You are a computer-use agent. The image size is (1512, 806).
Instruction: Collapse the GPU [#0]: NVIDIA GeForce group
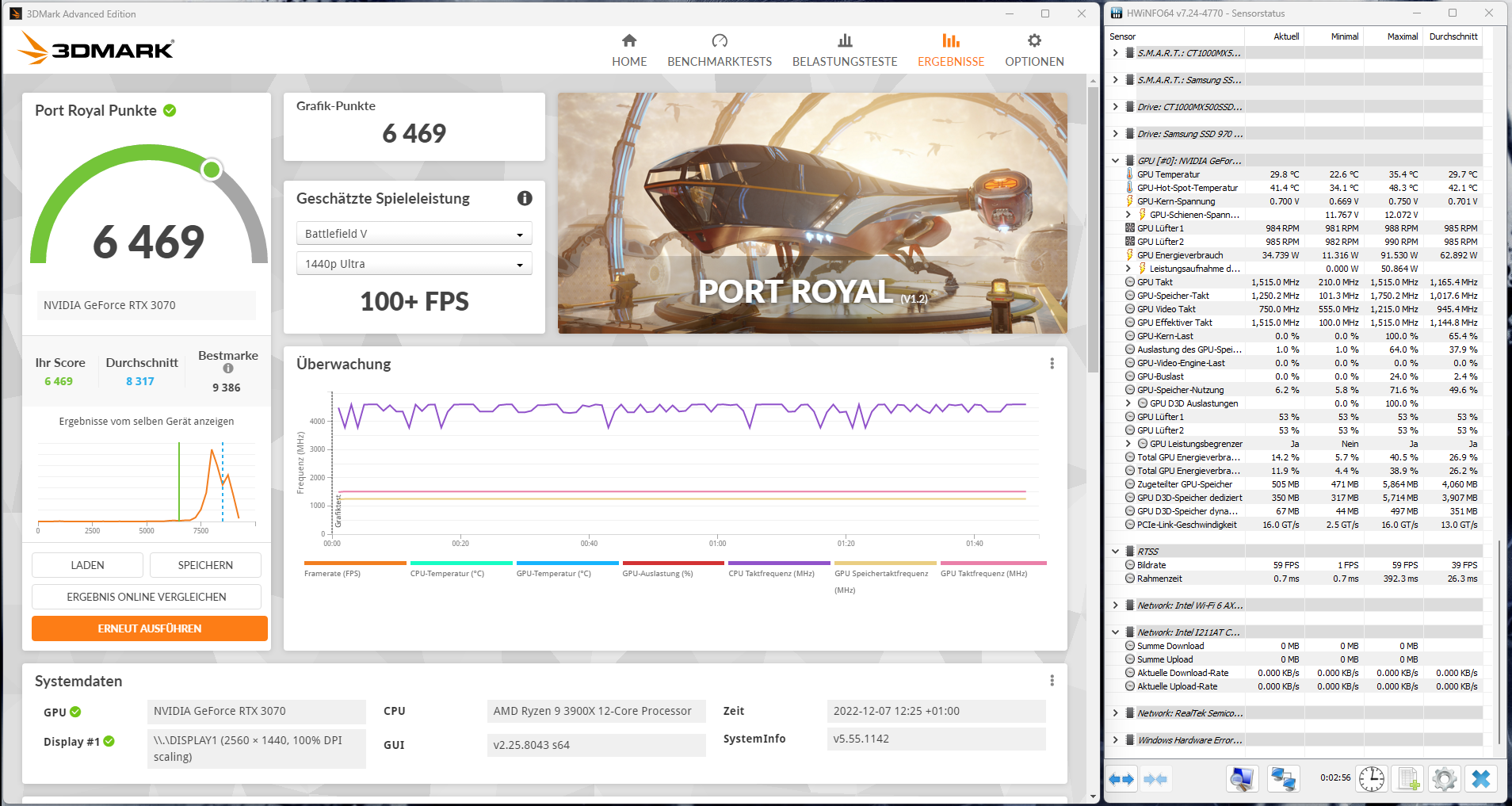1116,161
